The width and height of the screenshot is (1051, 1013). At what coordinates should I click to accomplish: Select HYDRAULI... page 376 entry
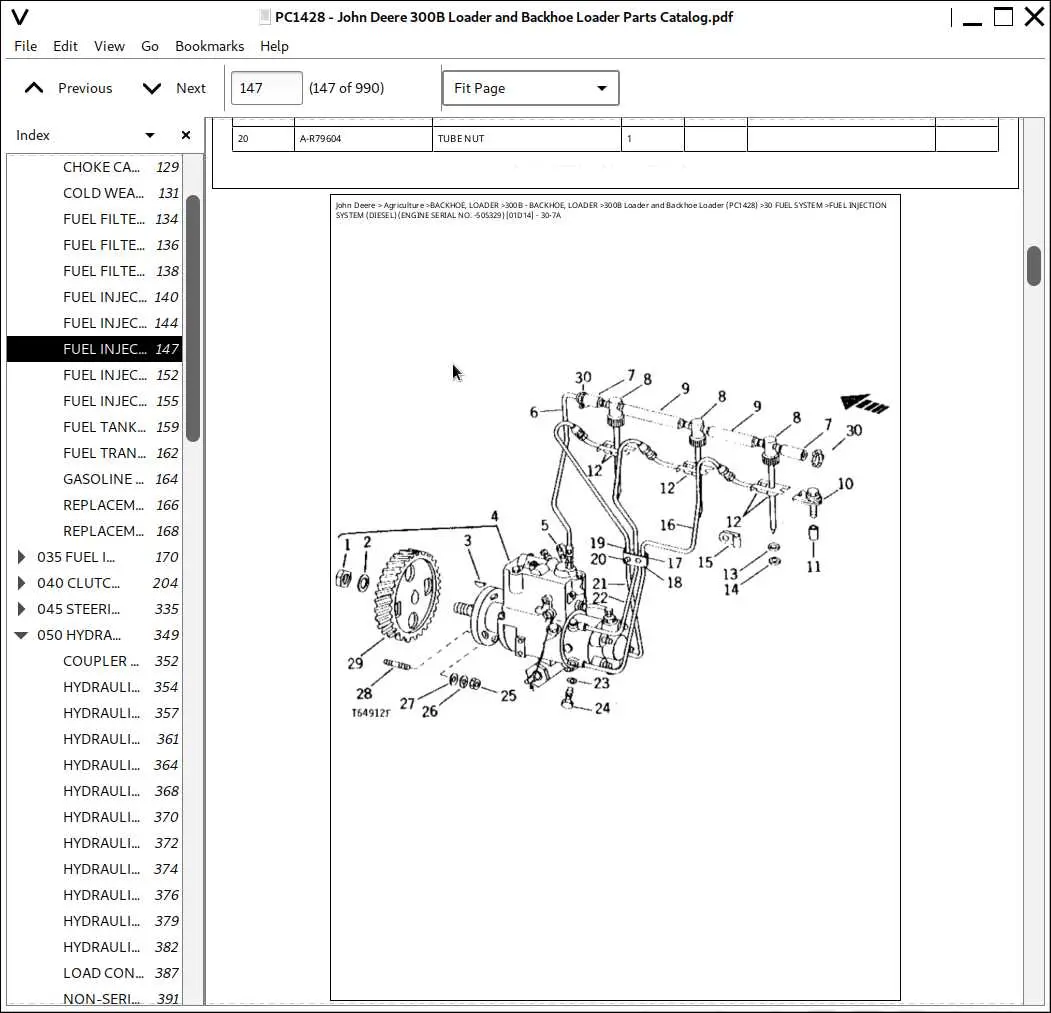[x=95, y=895]
